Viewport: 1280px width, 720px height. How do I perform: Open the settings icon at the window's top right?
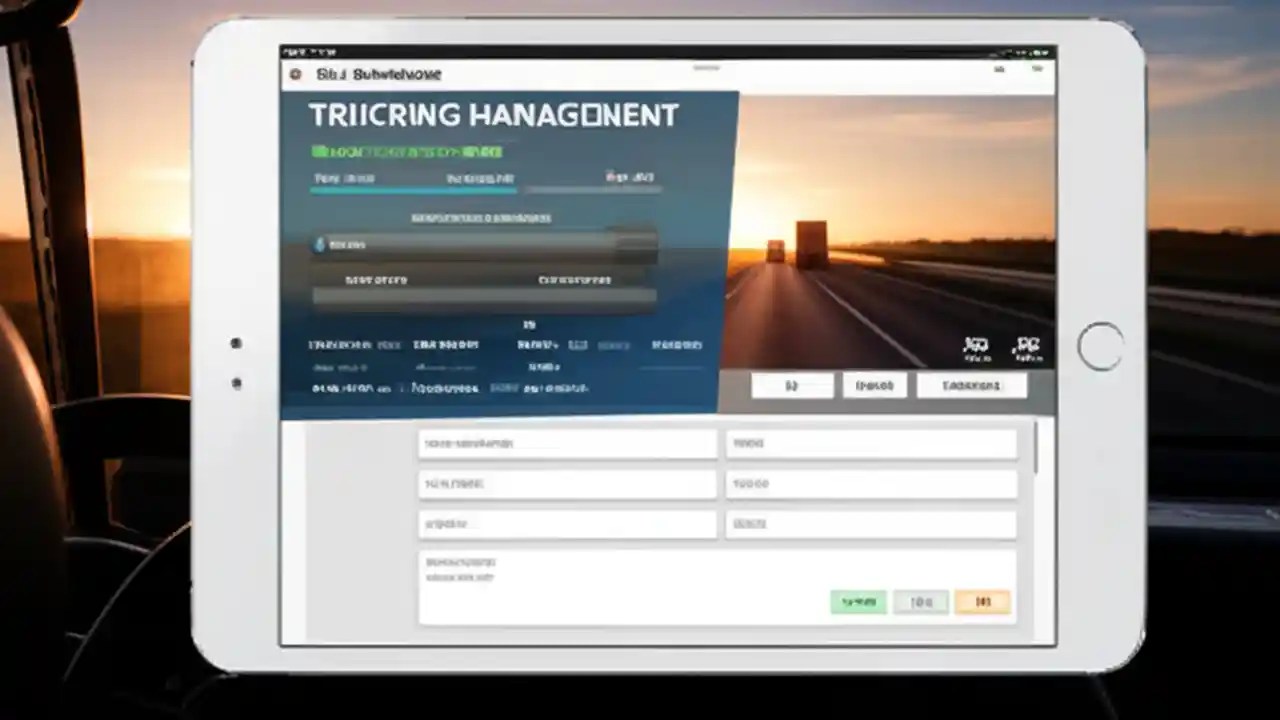[1037, 69]
